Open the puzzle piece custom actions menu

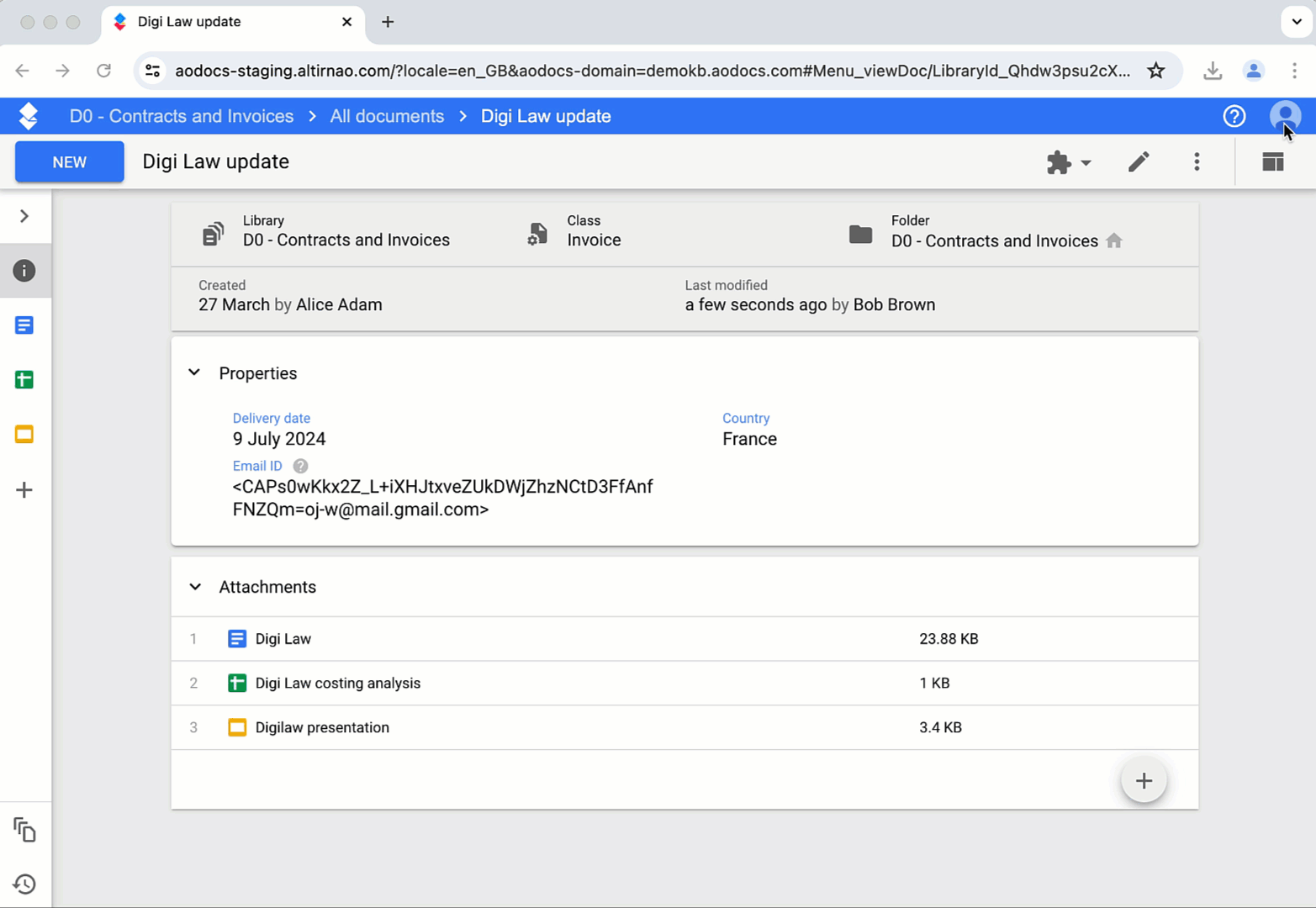tap(1068, 162)
